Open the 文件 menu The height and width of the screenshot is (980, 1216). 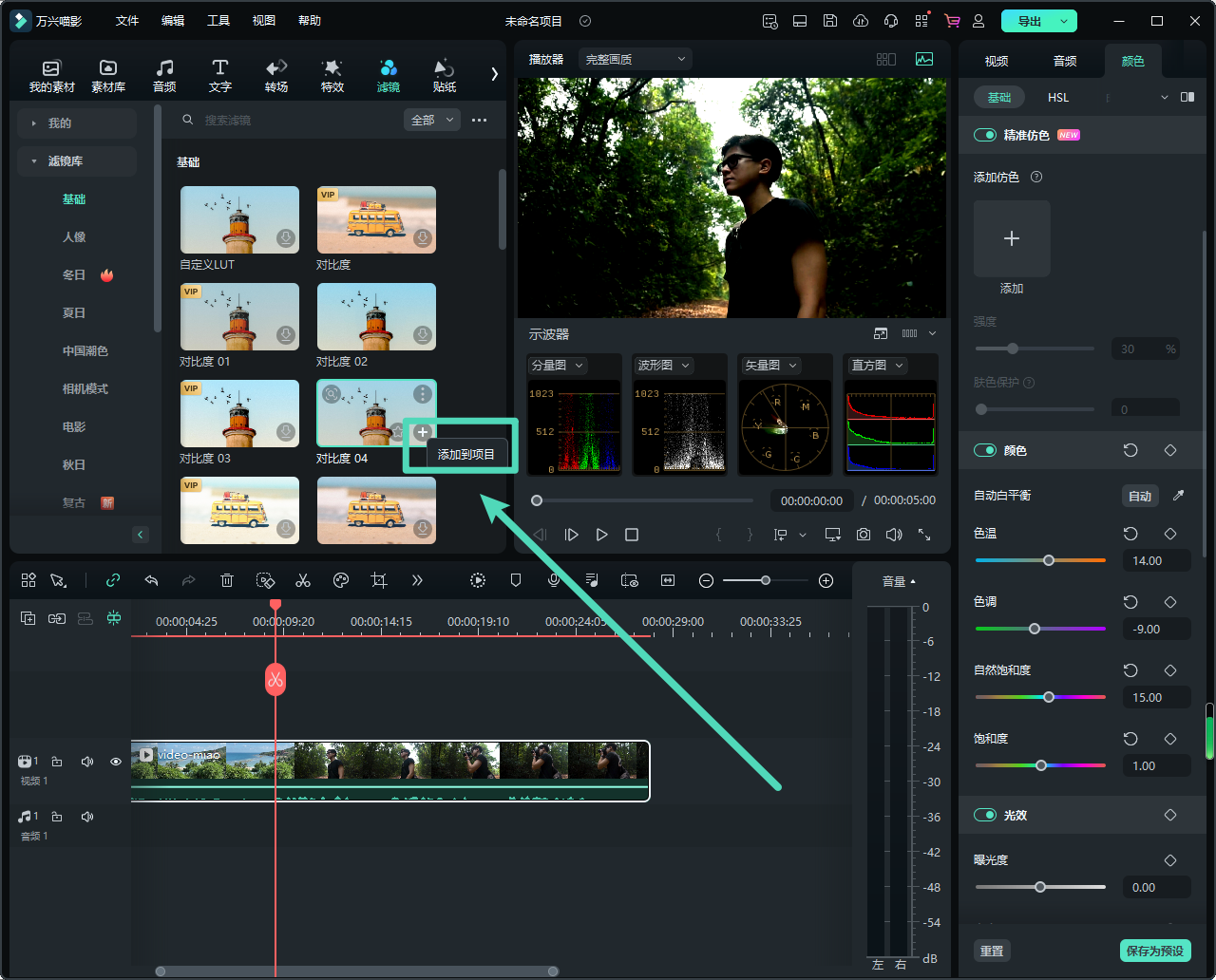127,21
